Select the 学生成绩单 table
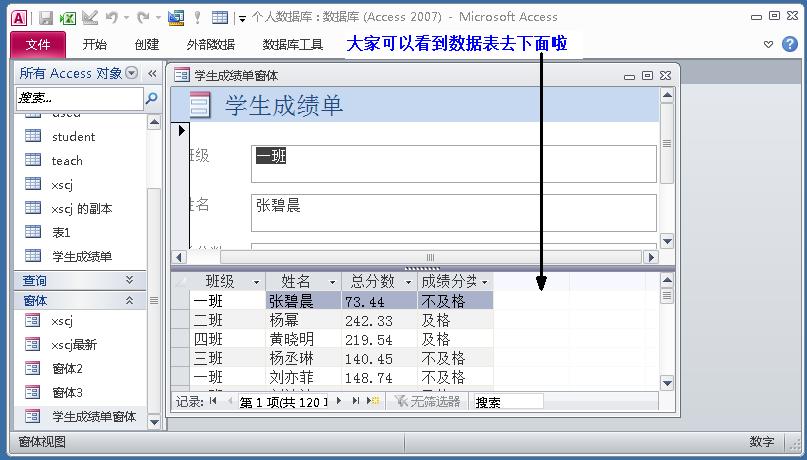Viewport: 807px width, 460px height. tap(82, 256)
